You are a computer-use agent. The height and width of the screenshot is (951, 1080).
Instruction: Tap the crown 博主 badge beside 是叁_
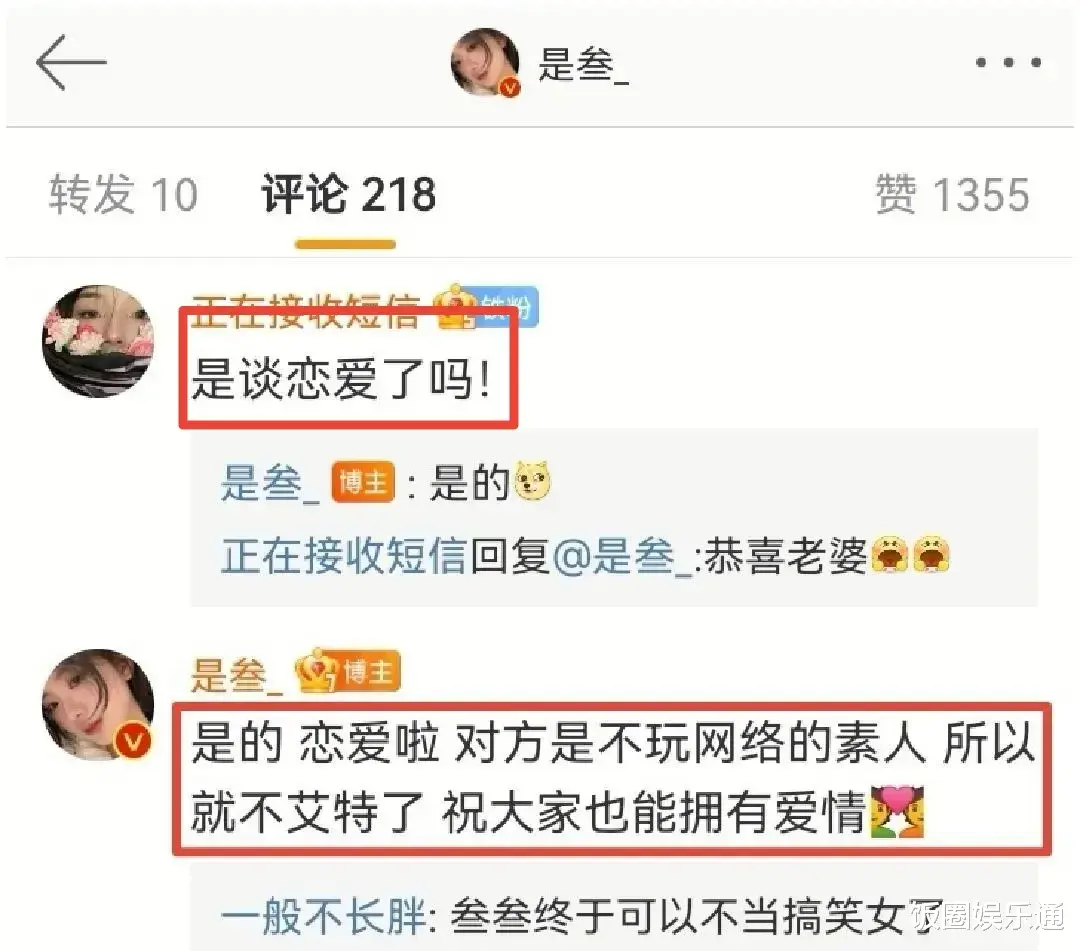click(x=348, y=671)
